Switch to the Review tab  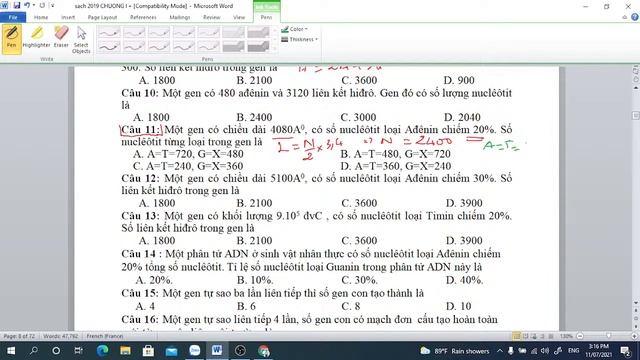coord(211,17)
